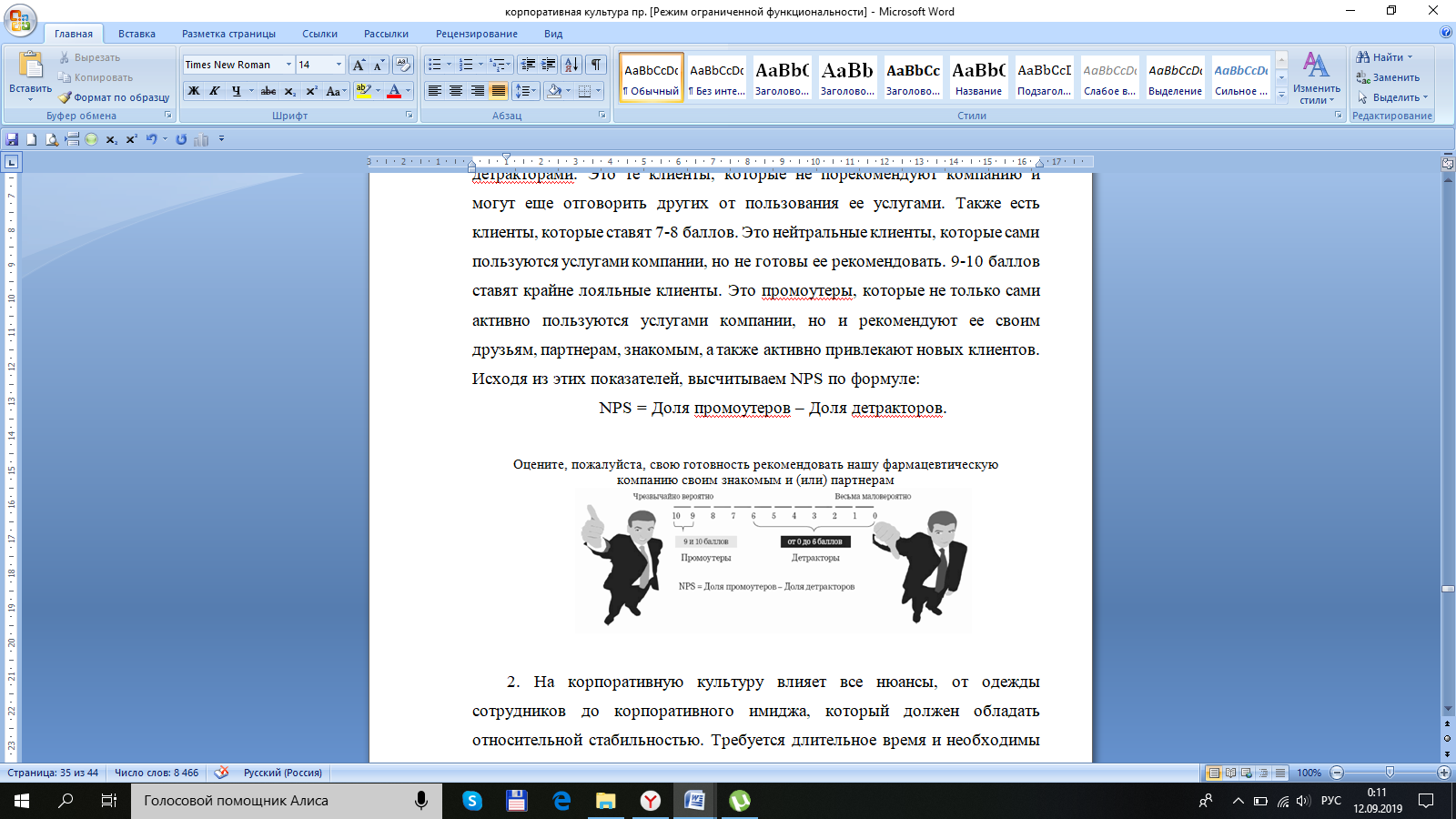This screenshot has height=819, width=1456.
Task: Click Формат по образцу format painter
Action: (x=114, y=97)
